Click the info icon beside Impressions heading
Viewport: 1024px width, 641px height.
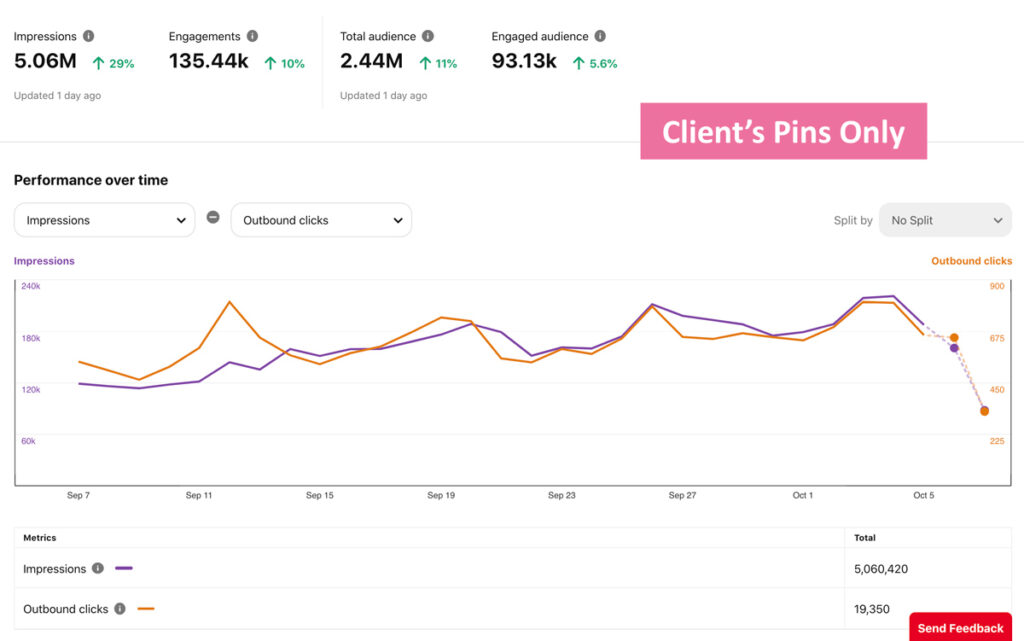click(88, 36)
